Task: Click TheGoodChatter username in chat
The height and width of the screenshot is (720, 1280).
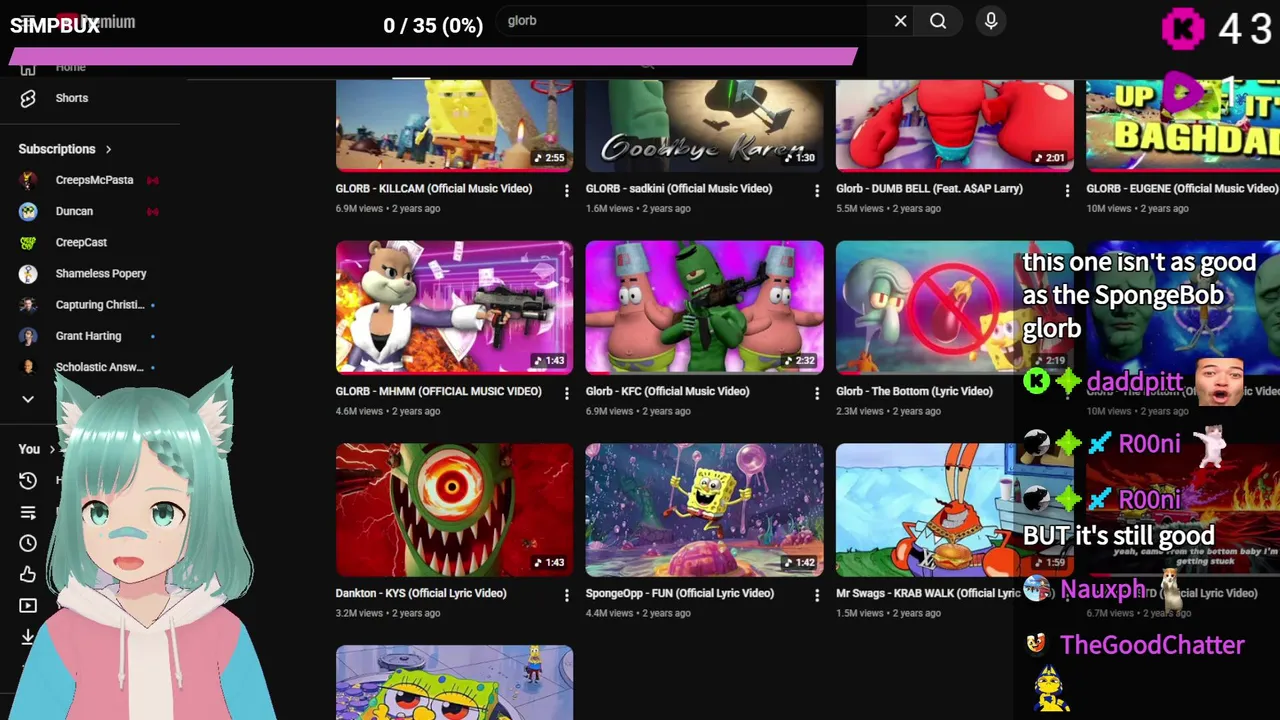Action: (1152, 645)
